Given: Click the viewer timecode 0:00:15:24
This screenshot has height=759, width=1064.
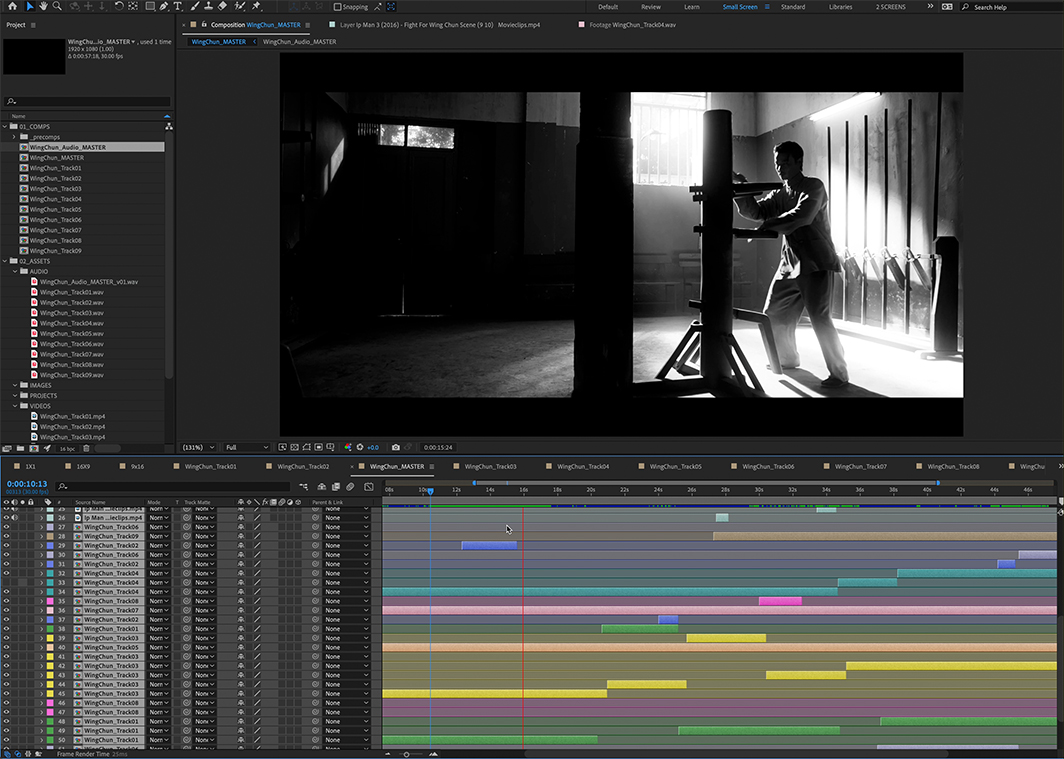Looking at the screenshot, I should [438, 448].
